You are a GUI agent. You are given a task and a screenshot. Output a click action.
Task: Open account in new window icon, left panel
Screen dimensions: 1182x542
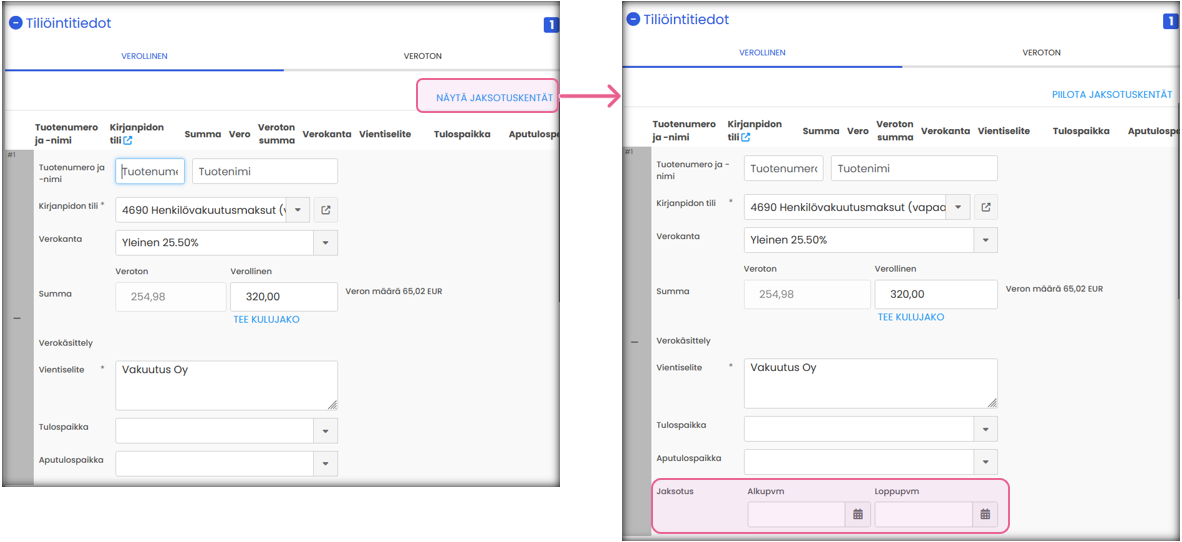tap(326, 210)
